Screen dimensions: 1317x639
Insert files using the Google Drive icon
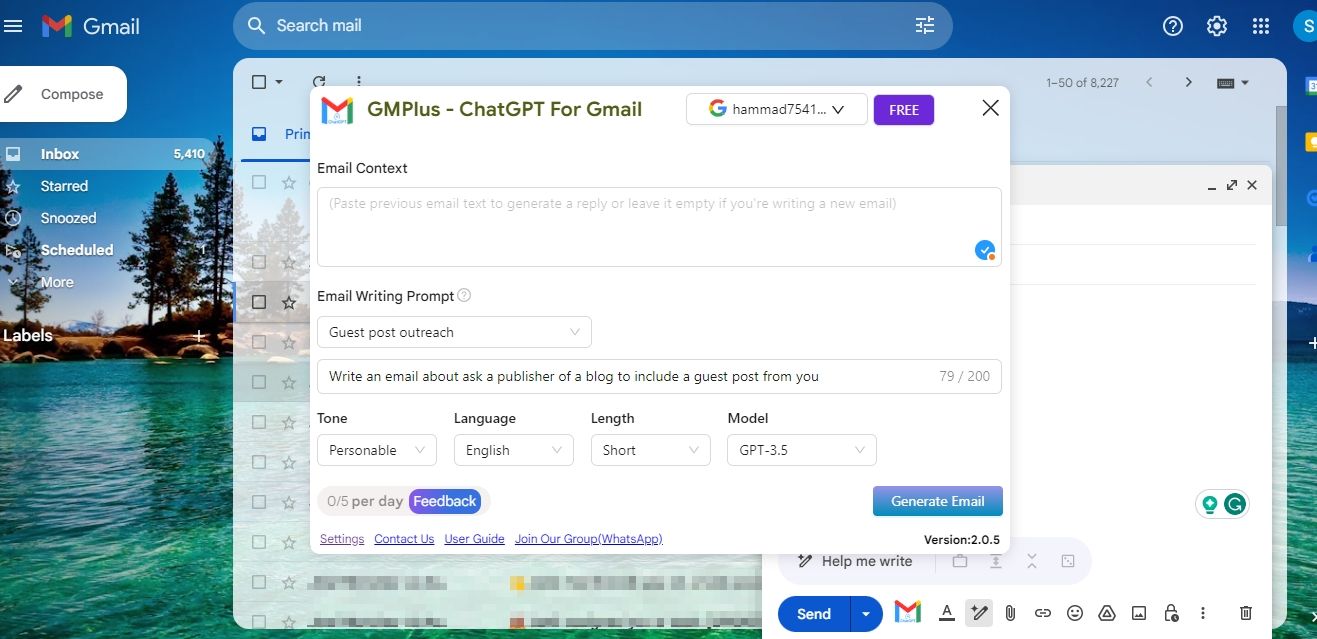[x=1107, y=613]
